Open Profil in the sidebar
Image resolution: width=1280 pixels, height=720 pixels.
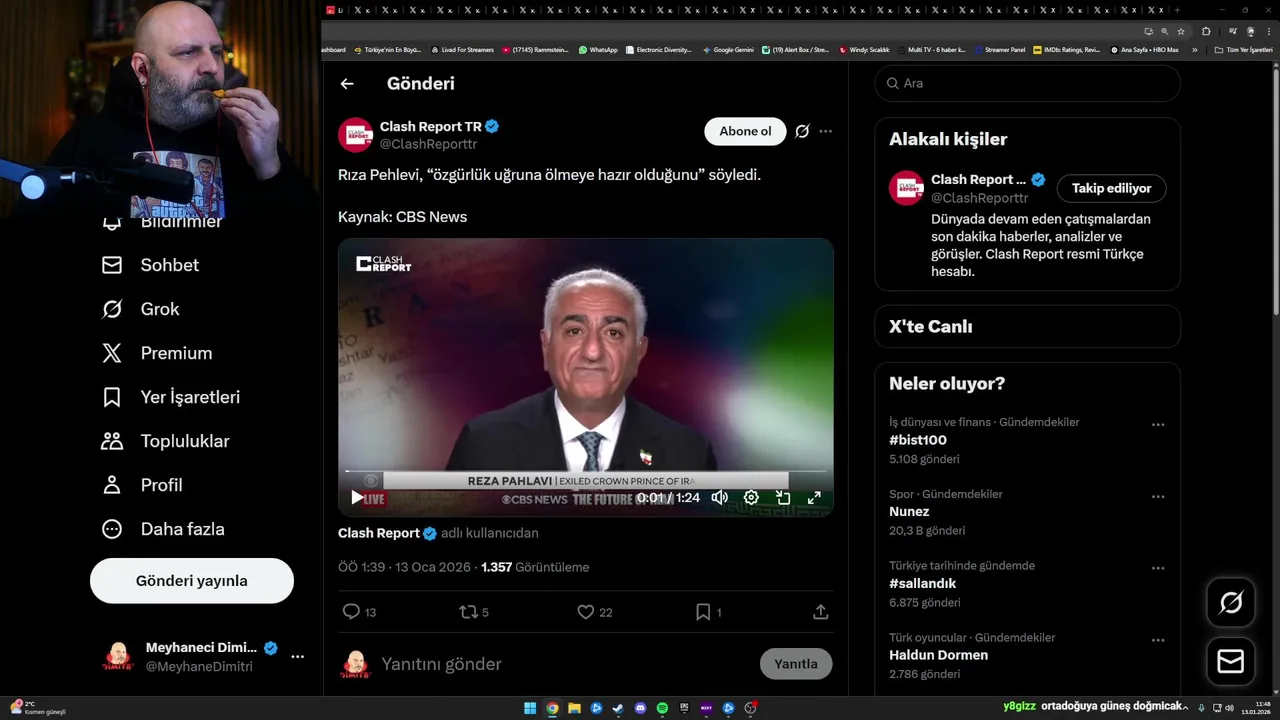point(142,485)
